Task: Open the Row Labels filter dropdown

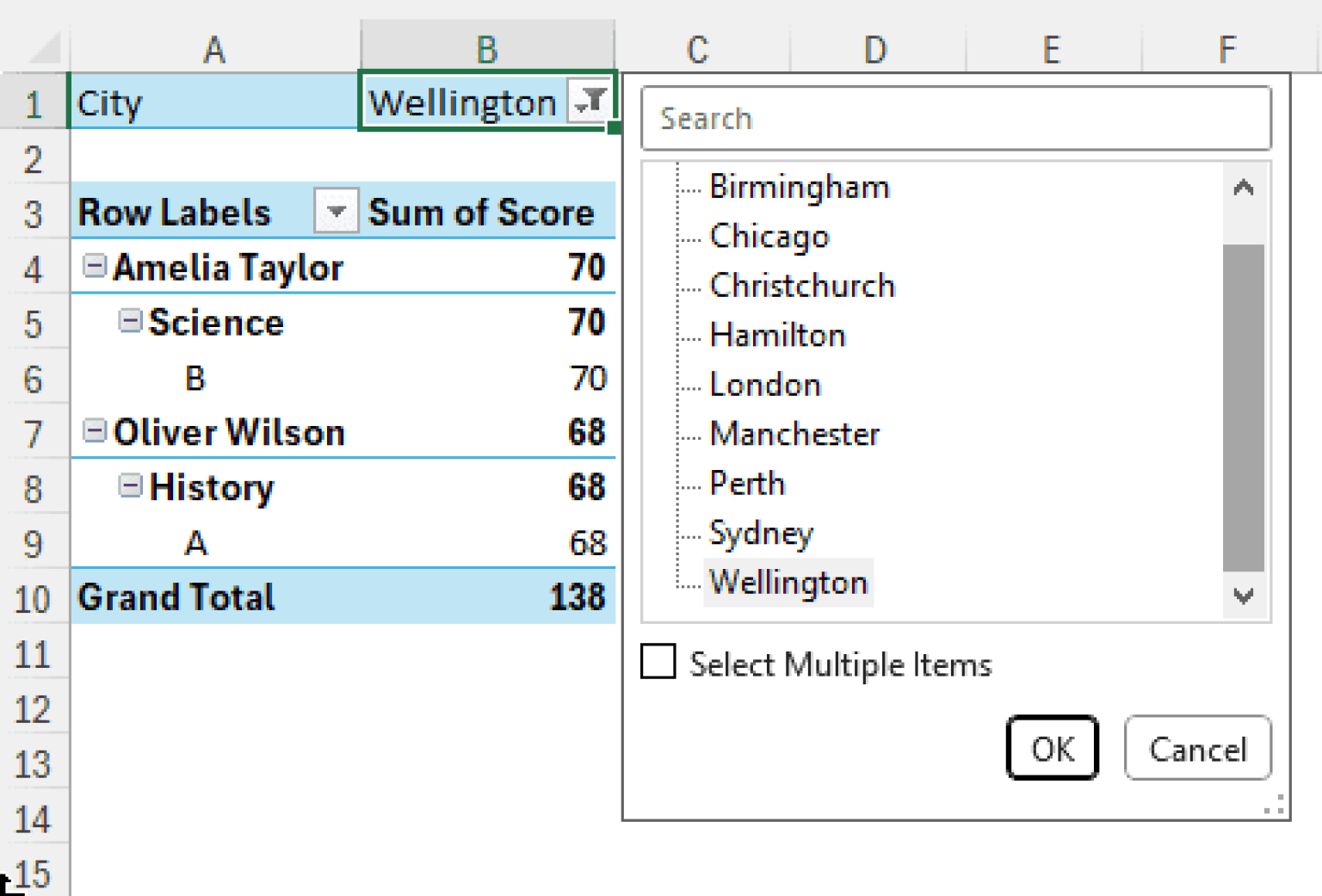Action: [335, 211]
